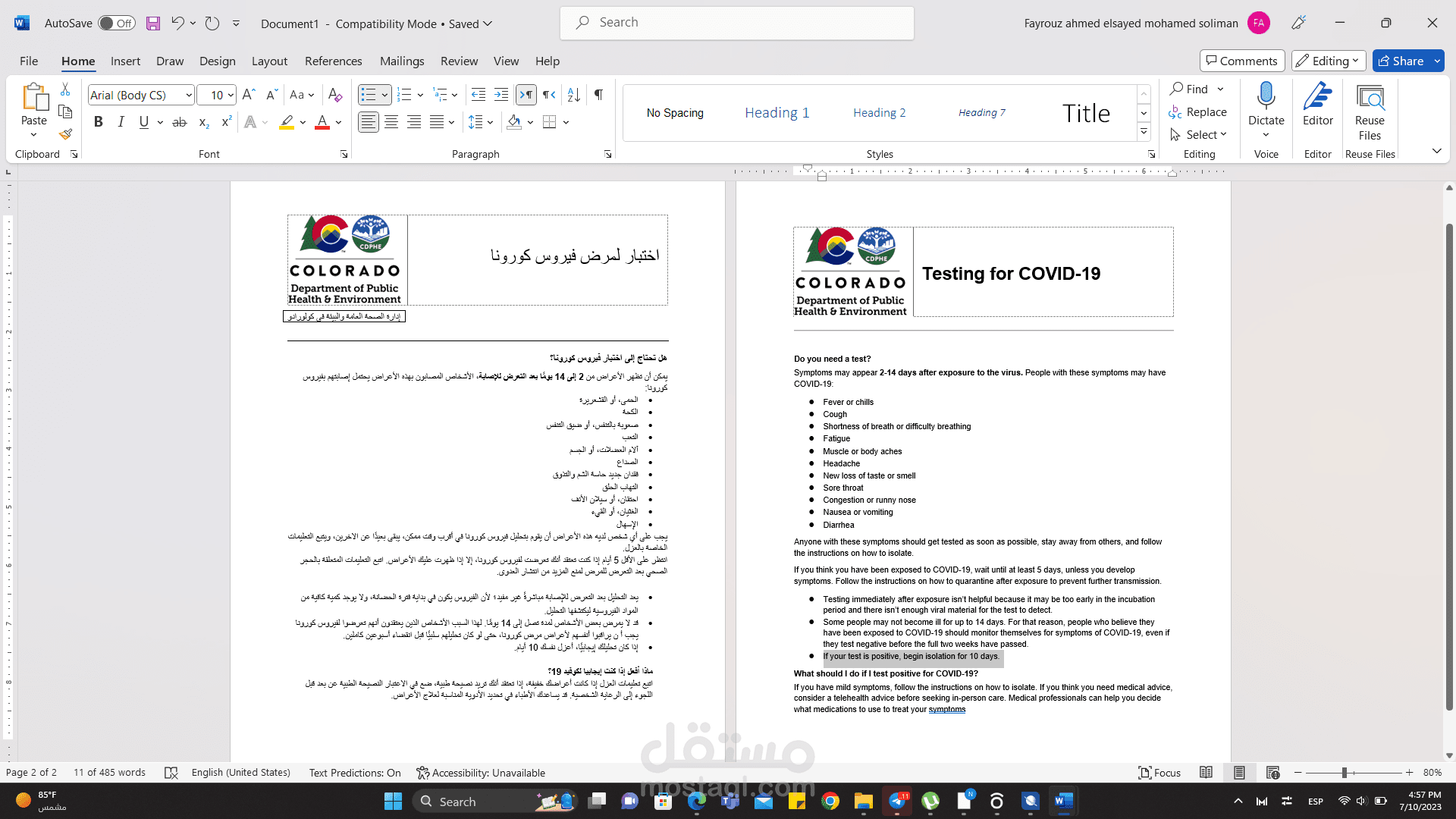Open Editor proofing tool

1317,105
